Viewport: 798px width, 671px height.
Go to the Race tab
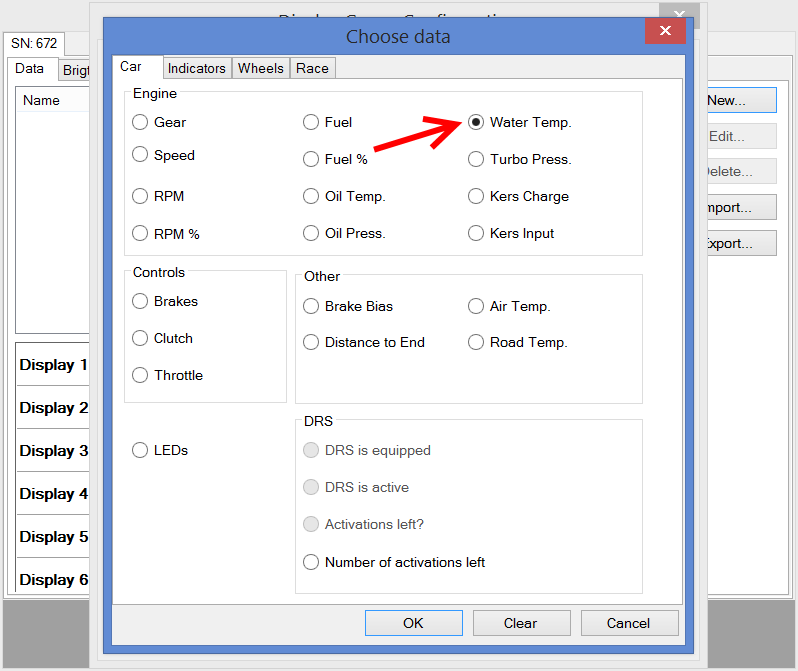coord(312,68)
